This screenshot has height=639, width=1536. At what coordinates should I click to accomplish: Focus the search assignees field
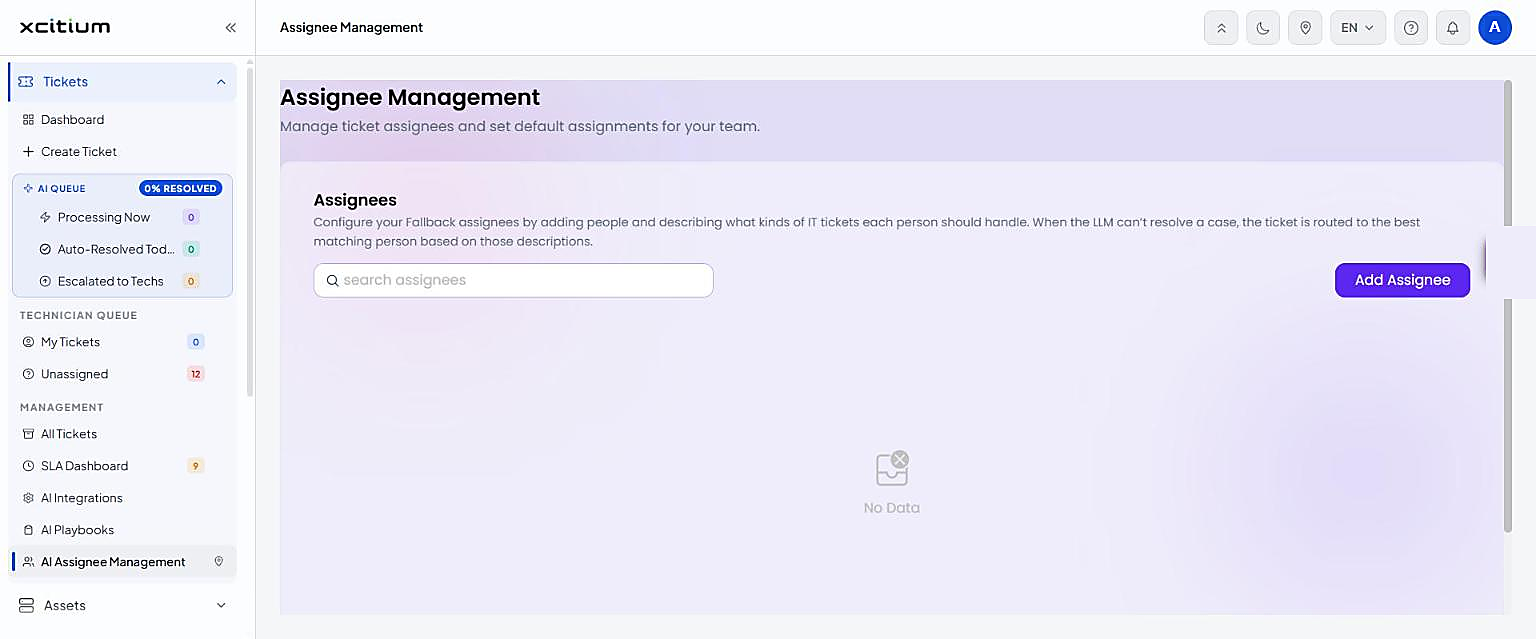[513, 280]
